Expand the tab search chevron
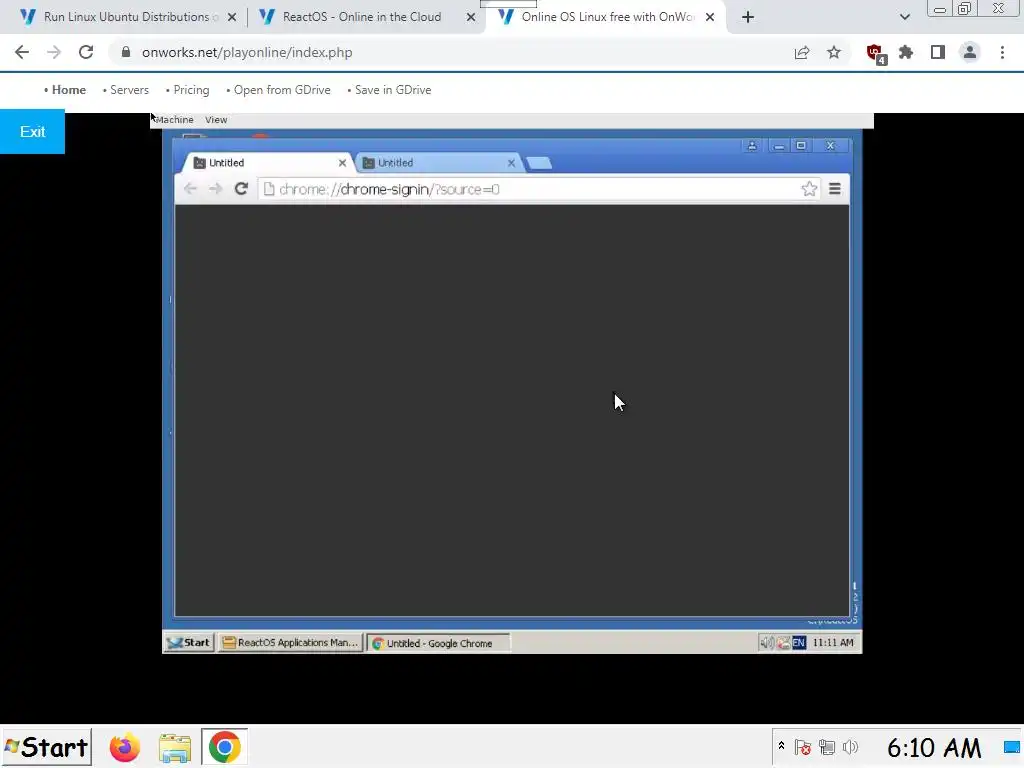 (x=904, y=17)
